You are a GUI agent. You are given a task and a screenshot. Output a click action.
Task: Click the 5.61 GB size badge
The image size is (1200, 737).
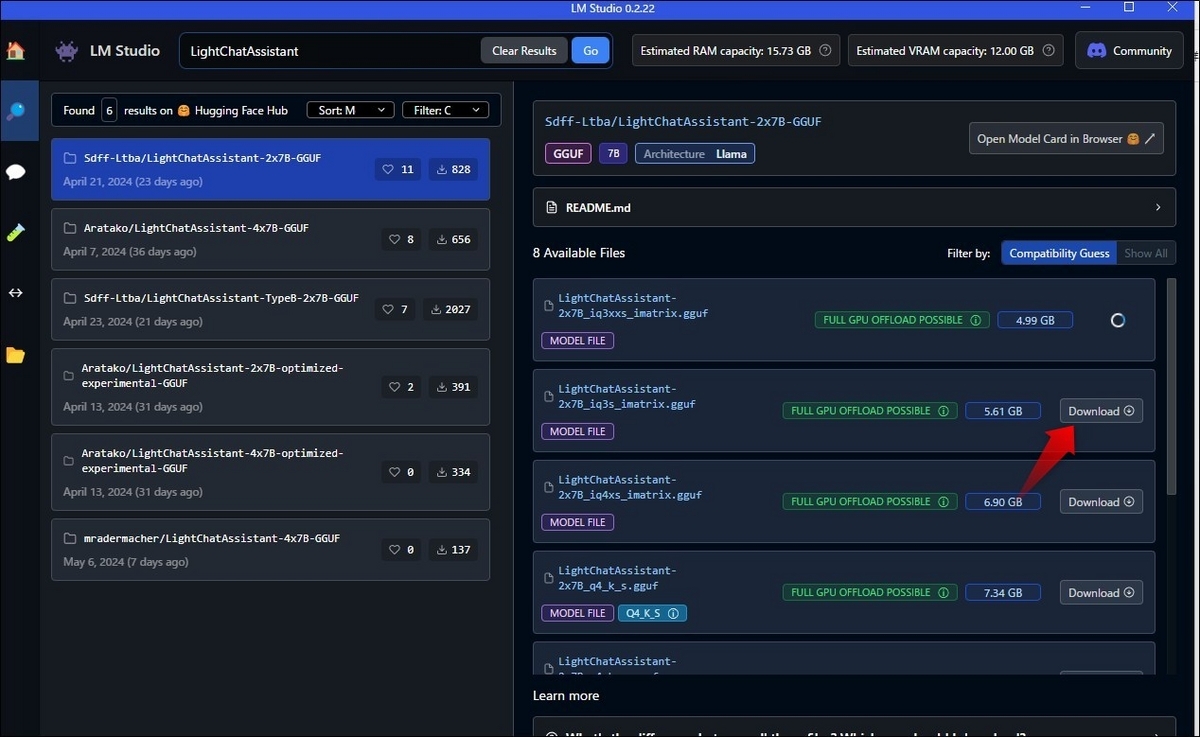[x=1003, y=411]
